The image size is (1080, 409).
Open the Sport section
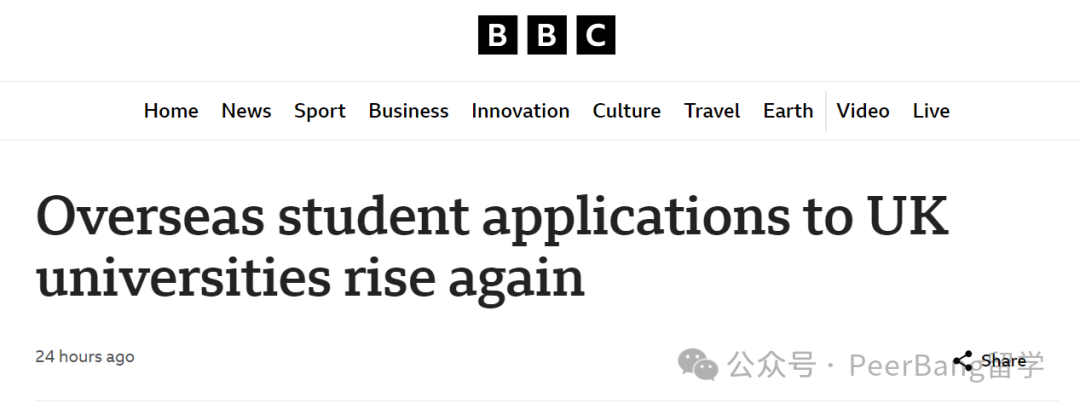(x=320, y=111)
